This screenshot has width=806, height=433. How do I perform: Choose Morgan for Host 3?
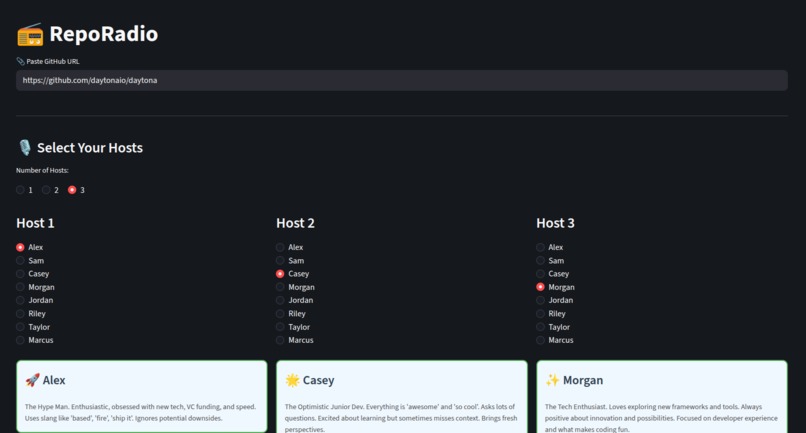tap(555, 287)
